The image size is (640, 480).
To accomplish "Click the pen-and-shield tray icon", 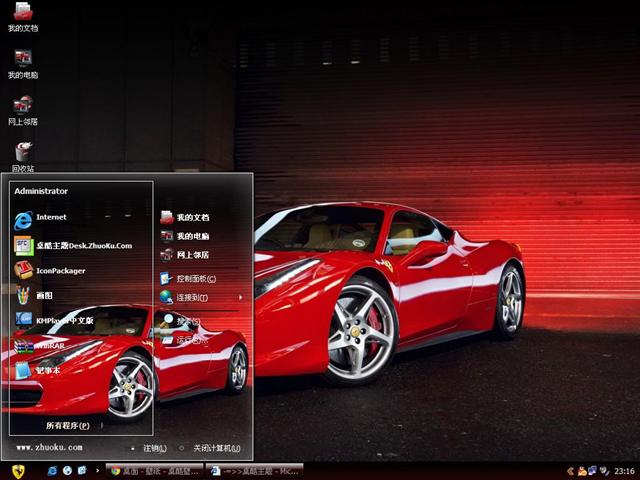I will tap(604, 471).
